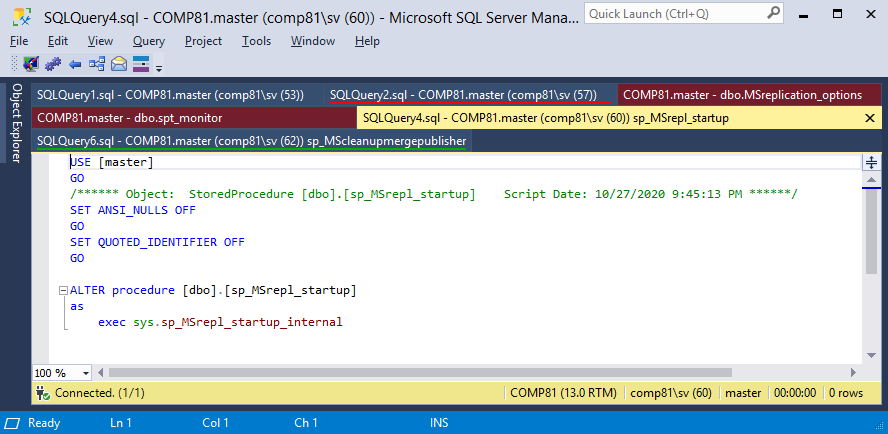The width and height of the screenshot is (888, 434).
Task: Open the toolbar overflow options arrow
Action: tap(159, 69)
